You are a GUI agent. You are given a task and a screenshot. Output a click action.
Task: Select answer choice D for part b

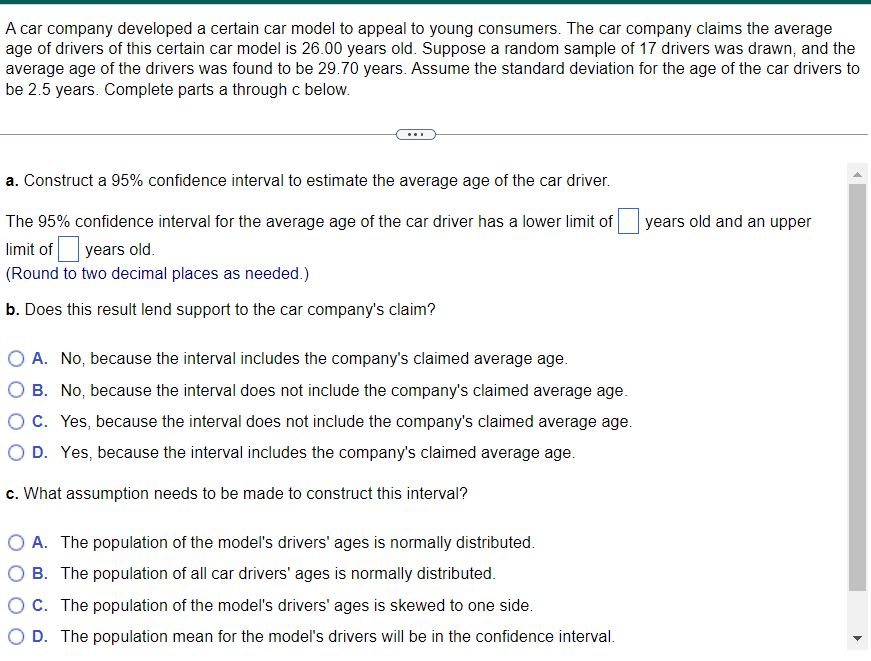click(16, 453)
